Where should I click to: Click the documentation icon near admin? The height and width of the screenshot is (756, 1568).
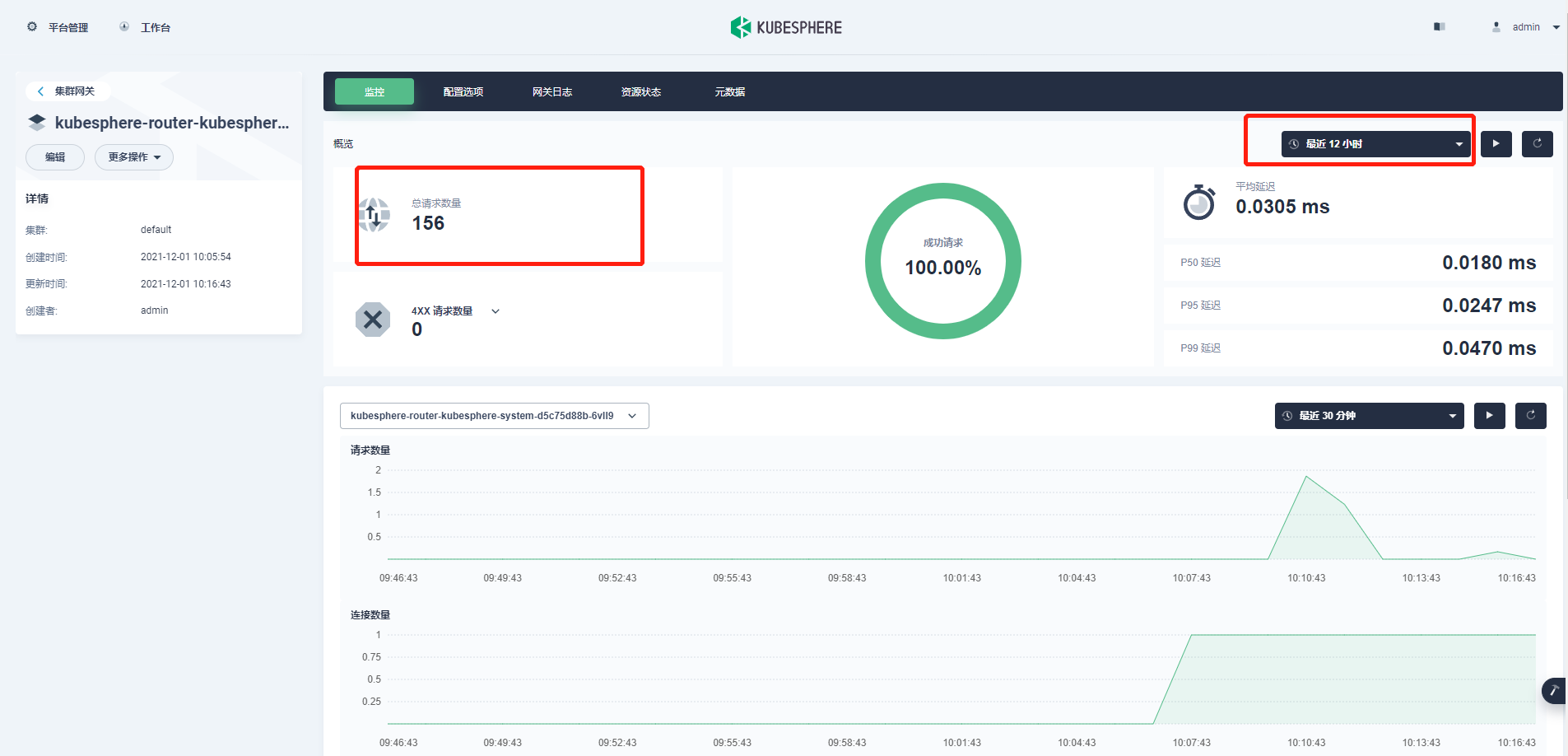pos(1440,27)
